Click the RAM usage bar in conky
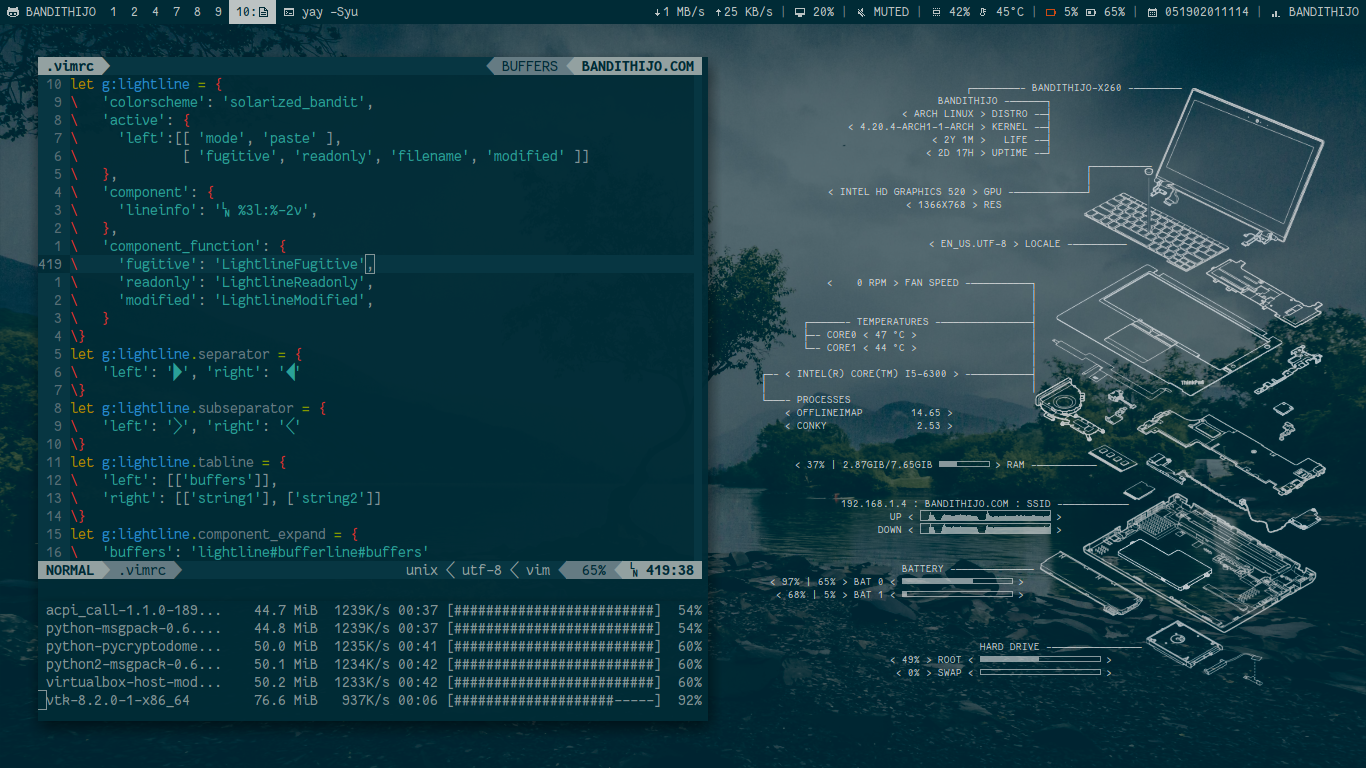The width and height of the screenshot is (1366, 768). [x=964, y=465]
